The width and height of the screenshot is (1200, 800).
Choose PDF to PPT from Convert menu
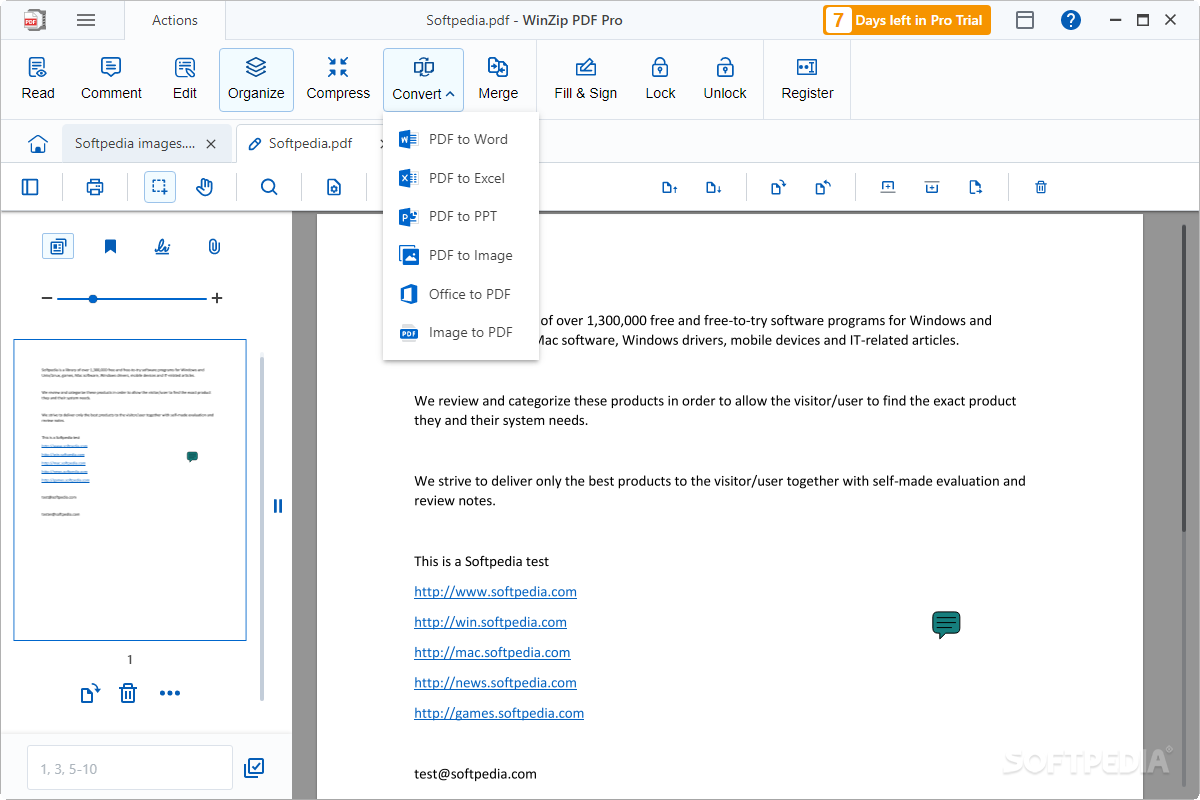(461, 216)
